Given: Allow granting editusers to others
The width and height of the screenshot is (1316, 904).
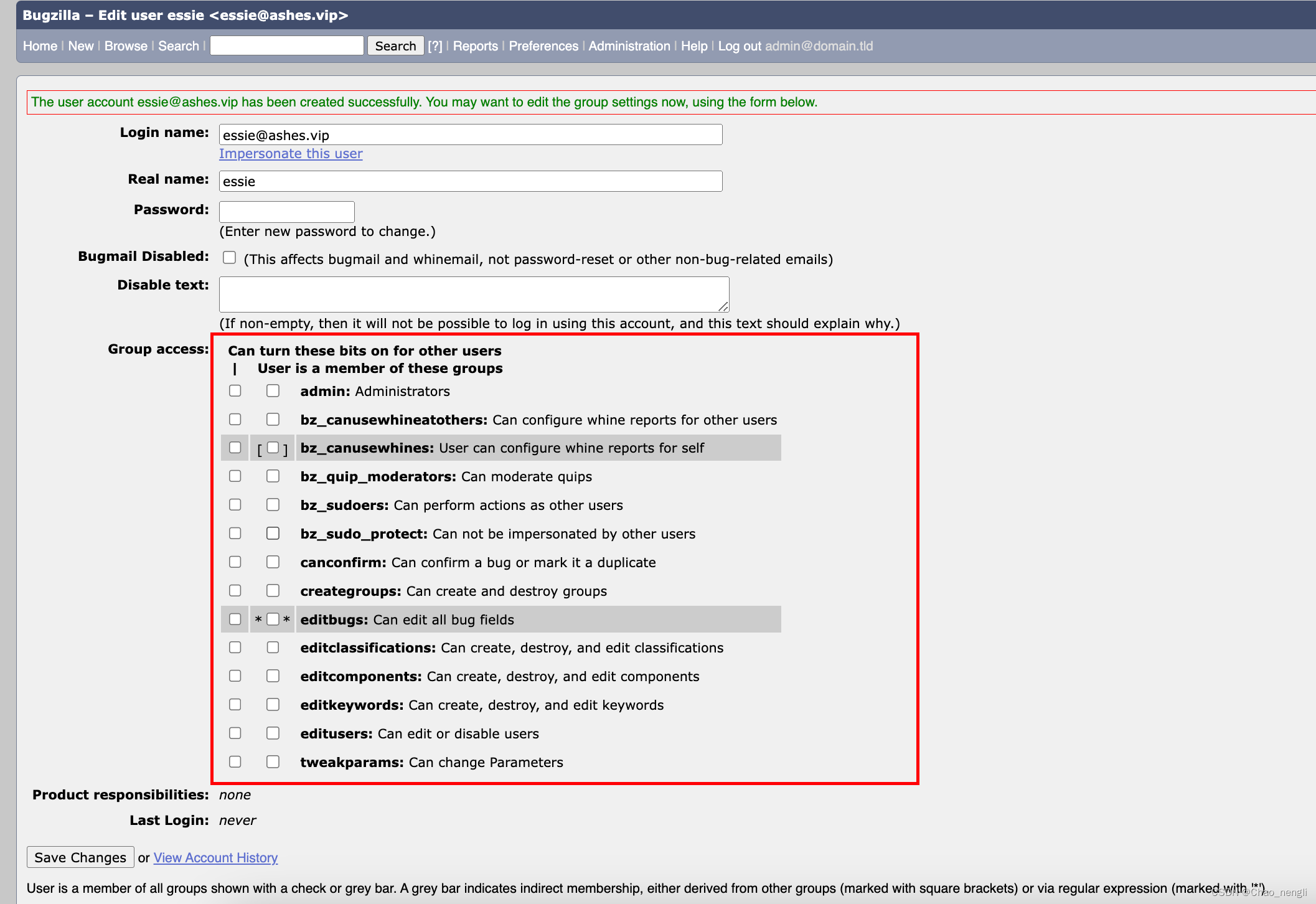Looking at the screenshot, I should pos(235,733).
